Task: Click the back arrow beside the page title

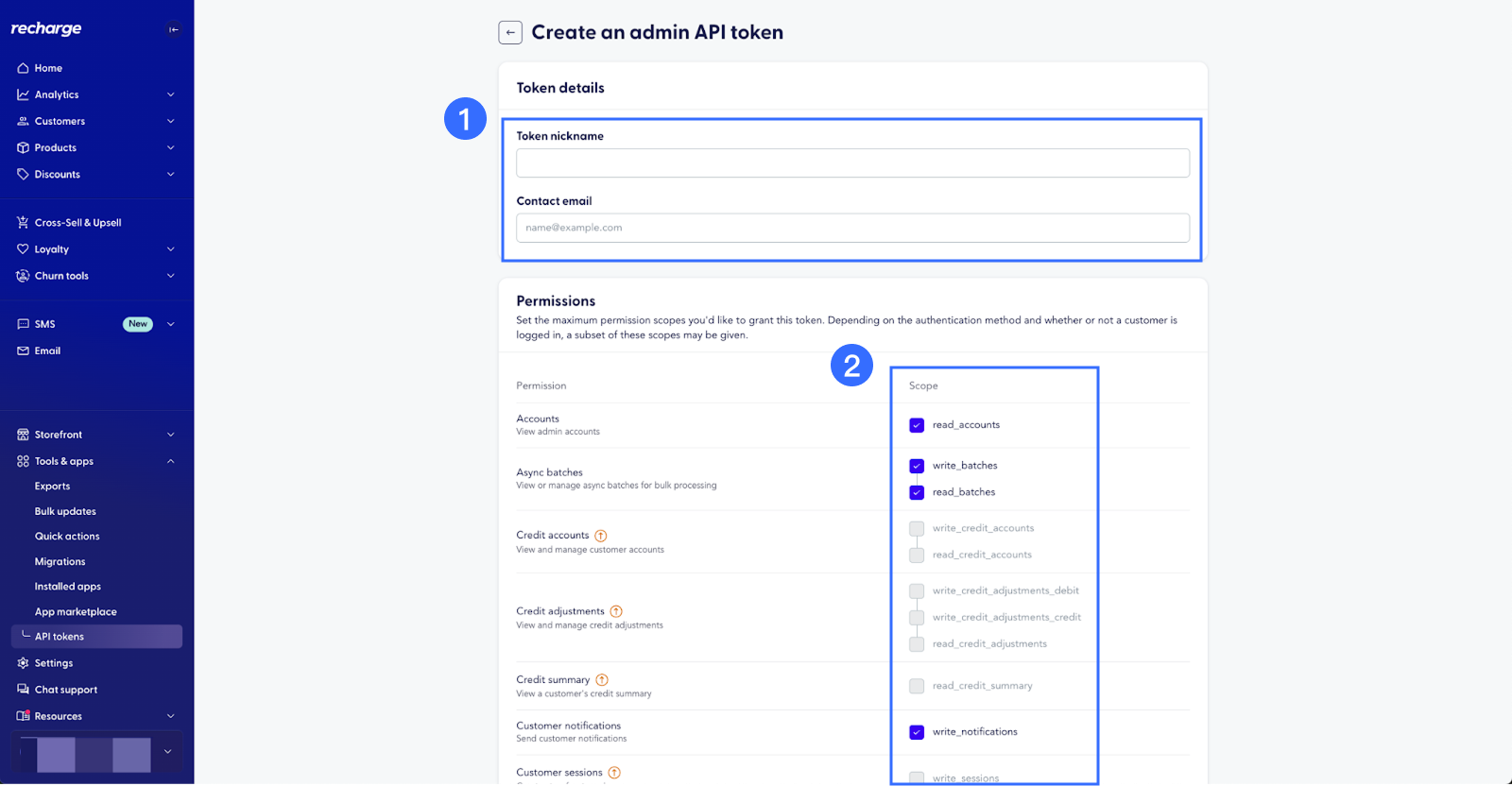Action: [x=510, y=33]
